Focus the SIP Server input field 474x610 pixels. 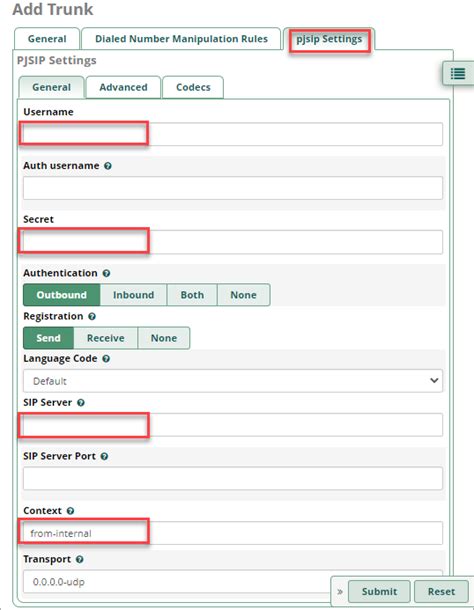pos(233,425)
